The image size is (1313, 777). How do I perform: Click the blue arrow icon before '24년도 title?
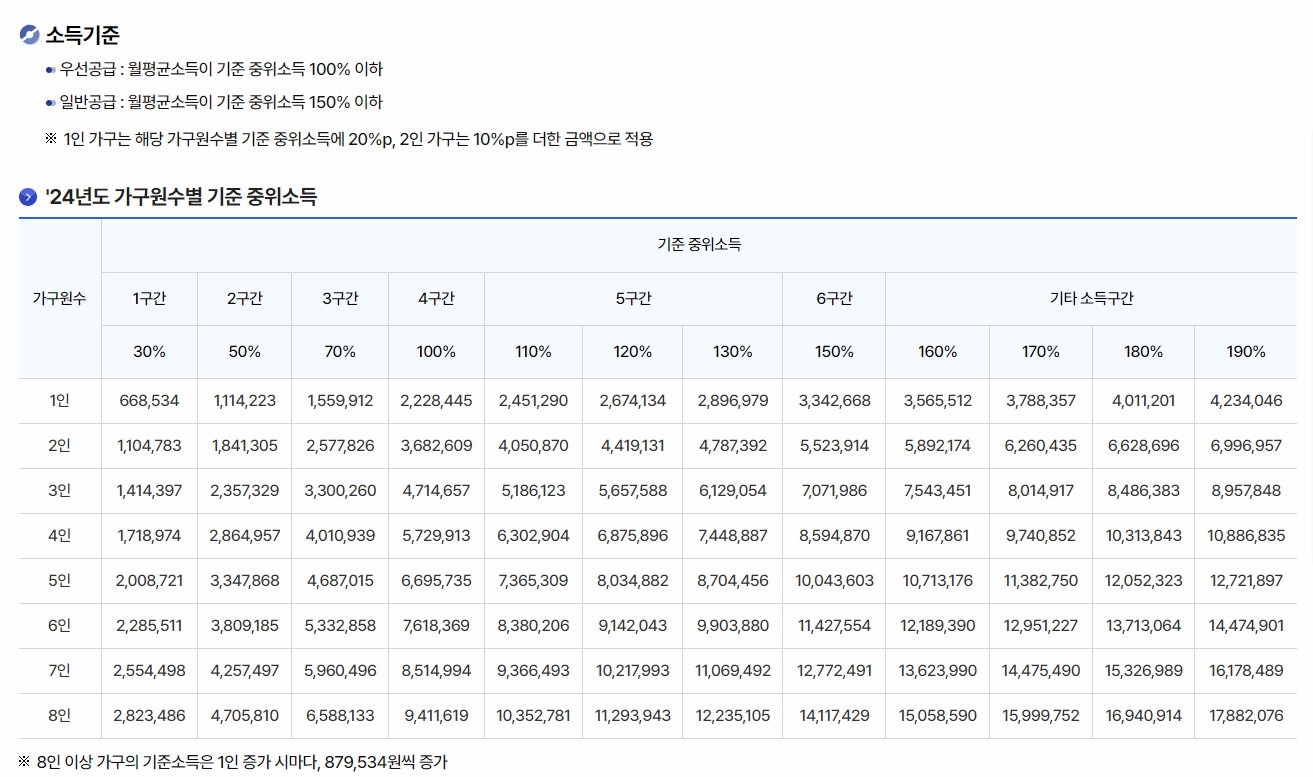[x=27, y=198]
